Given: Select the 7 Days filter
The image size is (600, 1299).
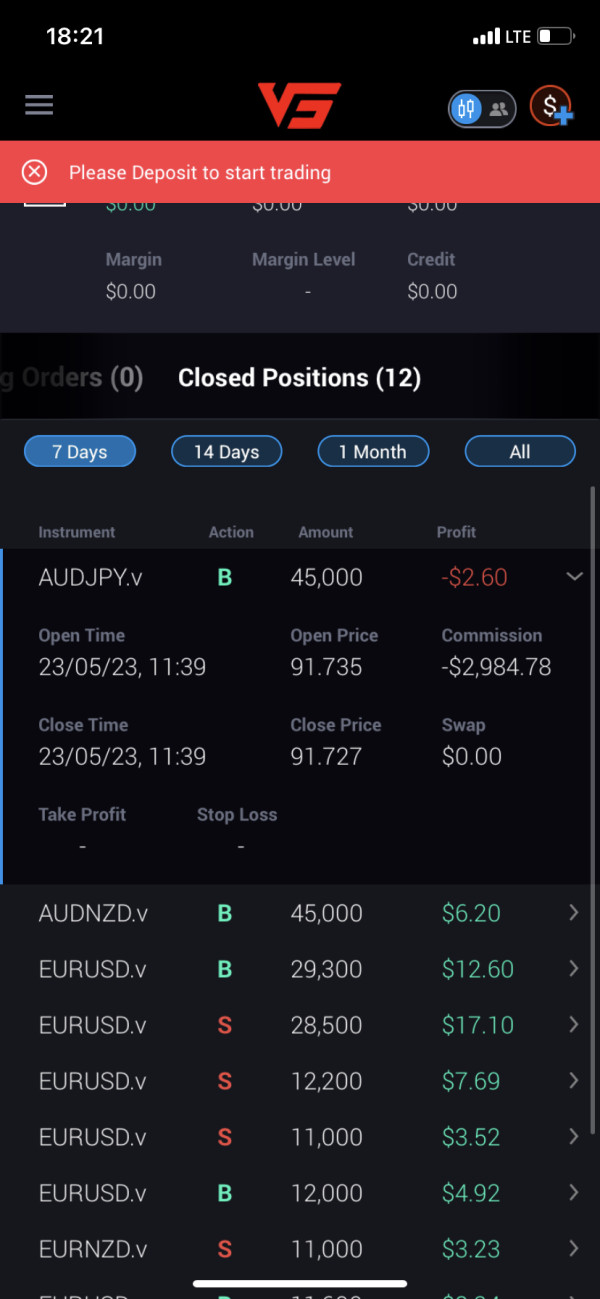Looking at the screenshot, I should point(80,452).
